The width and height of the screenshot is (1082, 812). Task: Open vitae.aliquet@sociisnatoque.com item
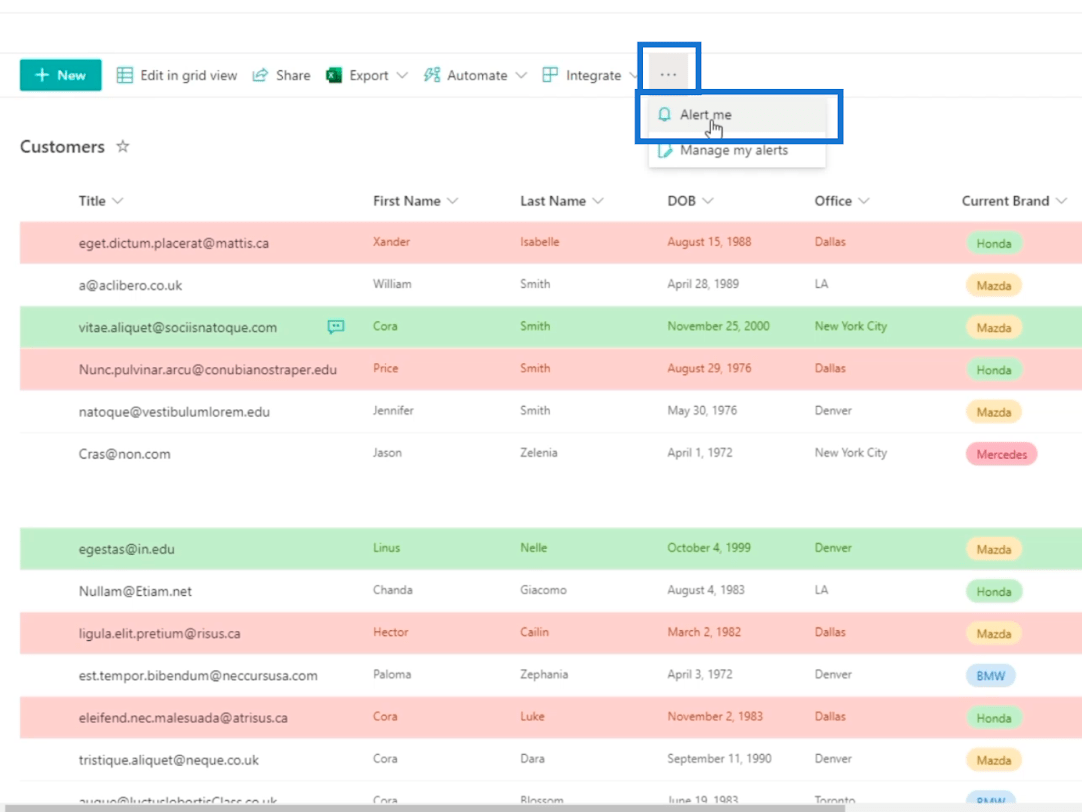[178, 328]
